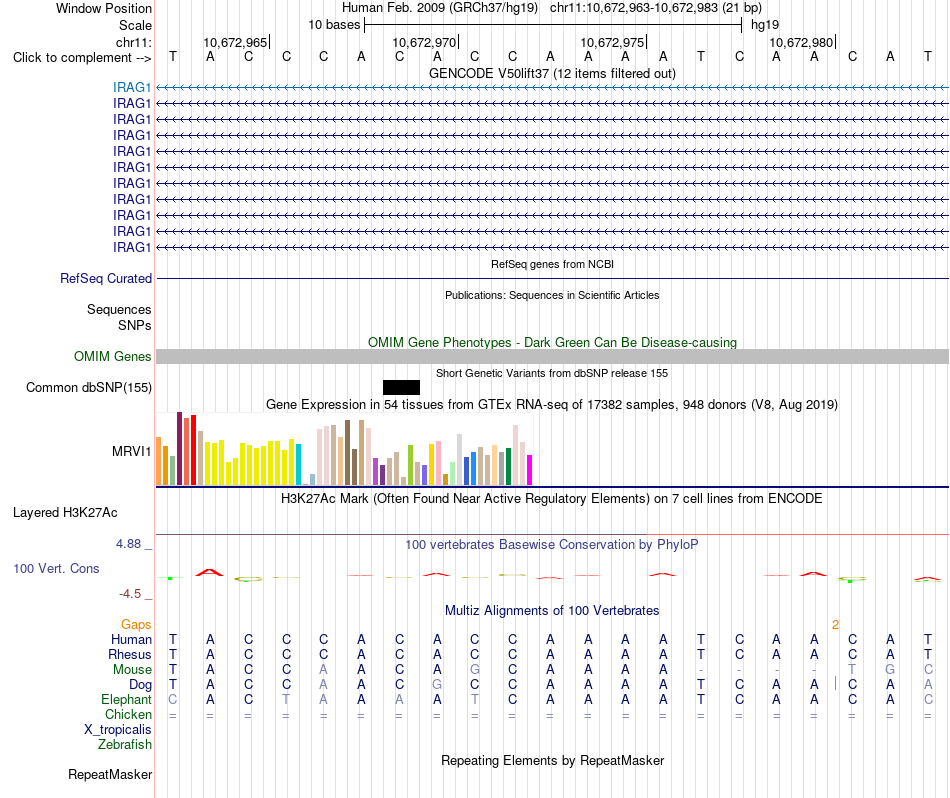Click the dark green GTEx expression bar
Viewport: 950px width, 798px height.
click(x=508, y=467)
